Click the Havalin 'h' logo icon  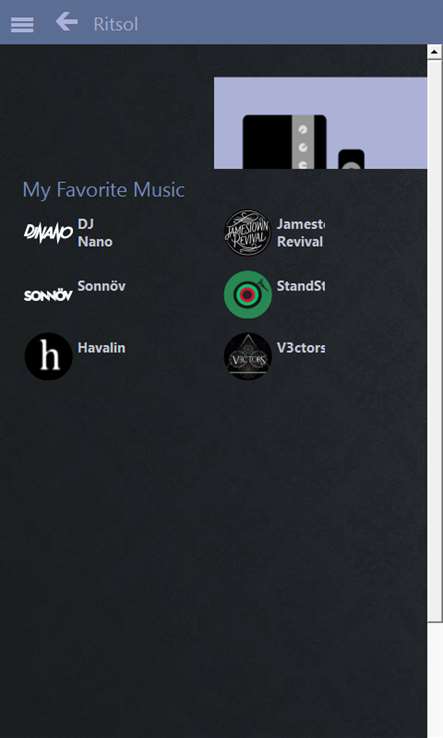point(48,356)
